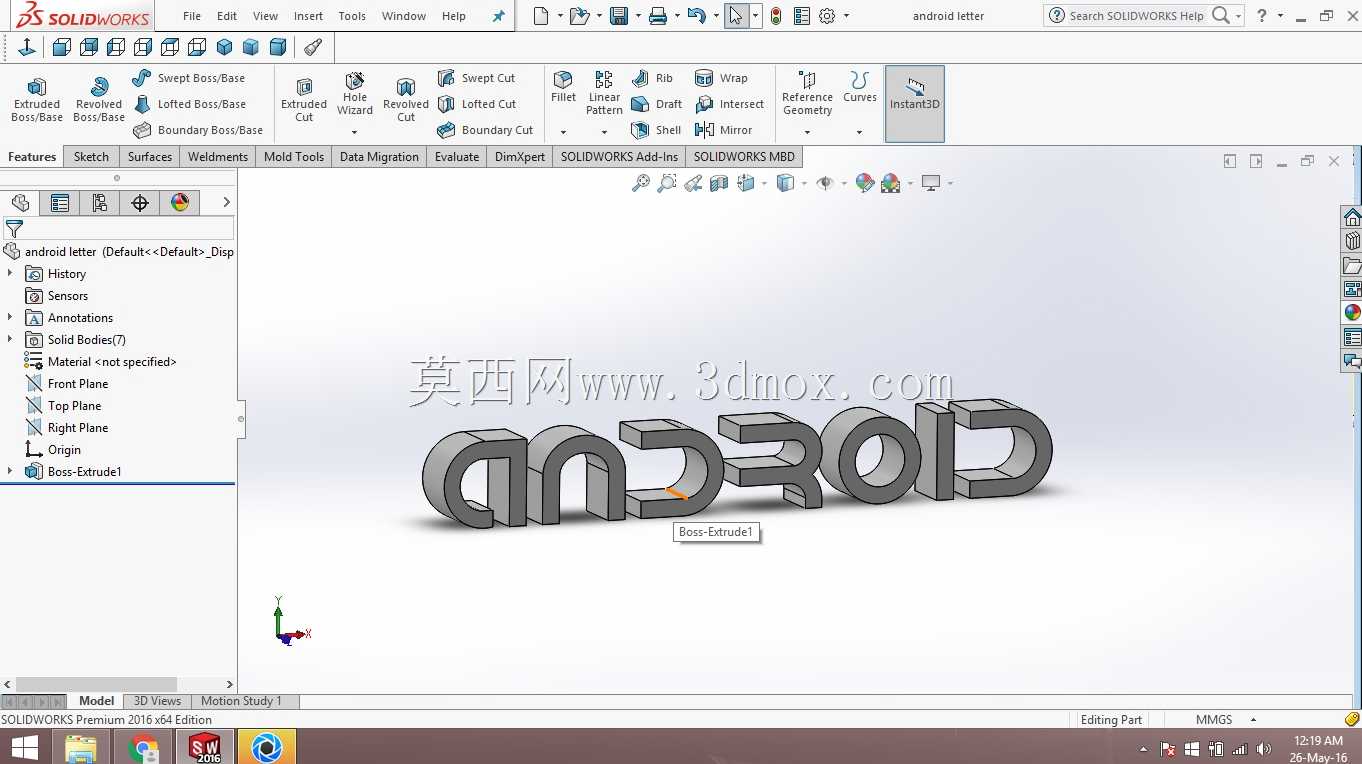
Task: Open Windows Start button
Action: (24, 747)
